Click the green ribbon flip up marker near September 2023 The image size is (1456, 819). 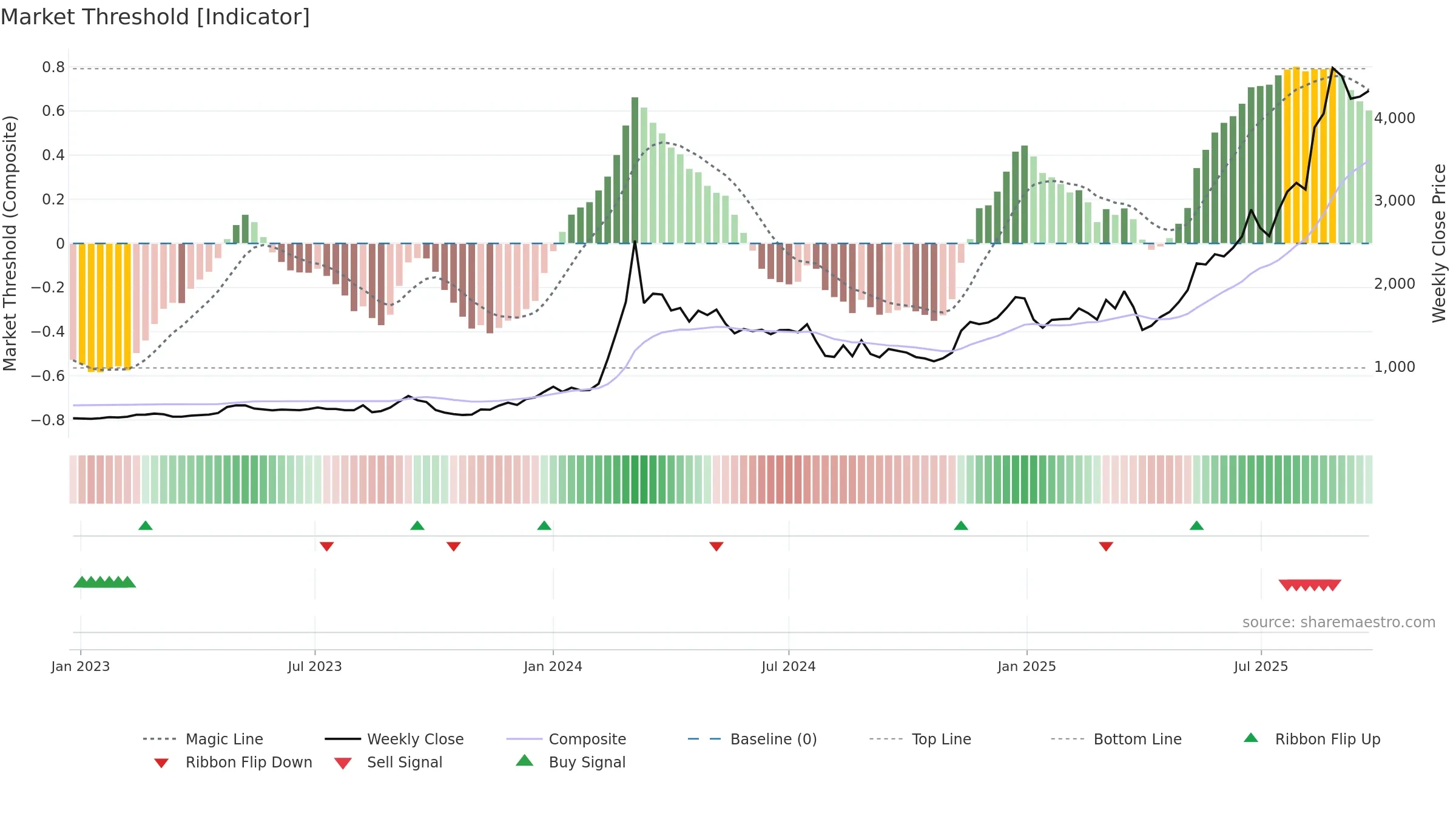[417, 525]
